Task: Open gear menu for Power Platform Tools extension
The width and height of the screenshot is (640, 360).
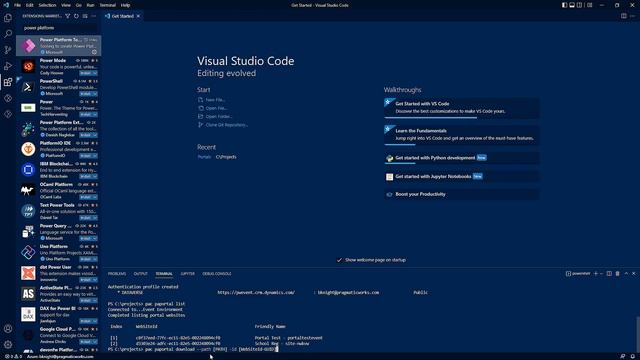Action: 94,52
